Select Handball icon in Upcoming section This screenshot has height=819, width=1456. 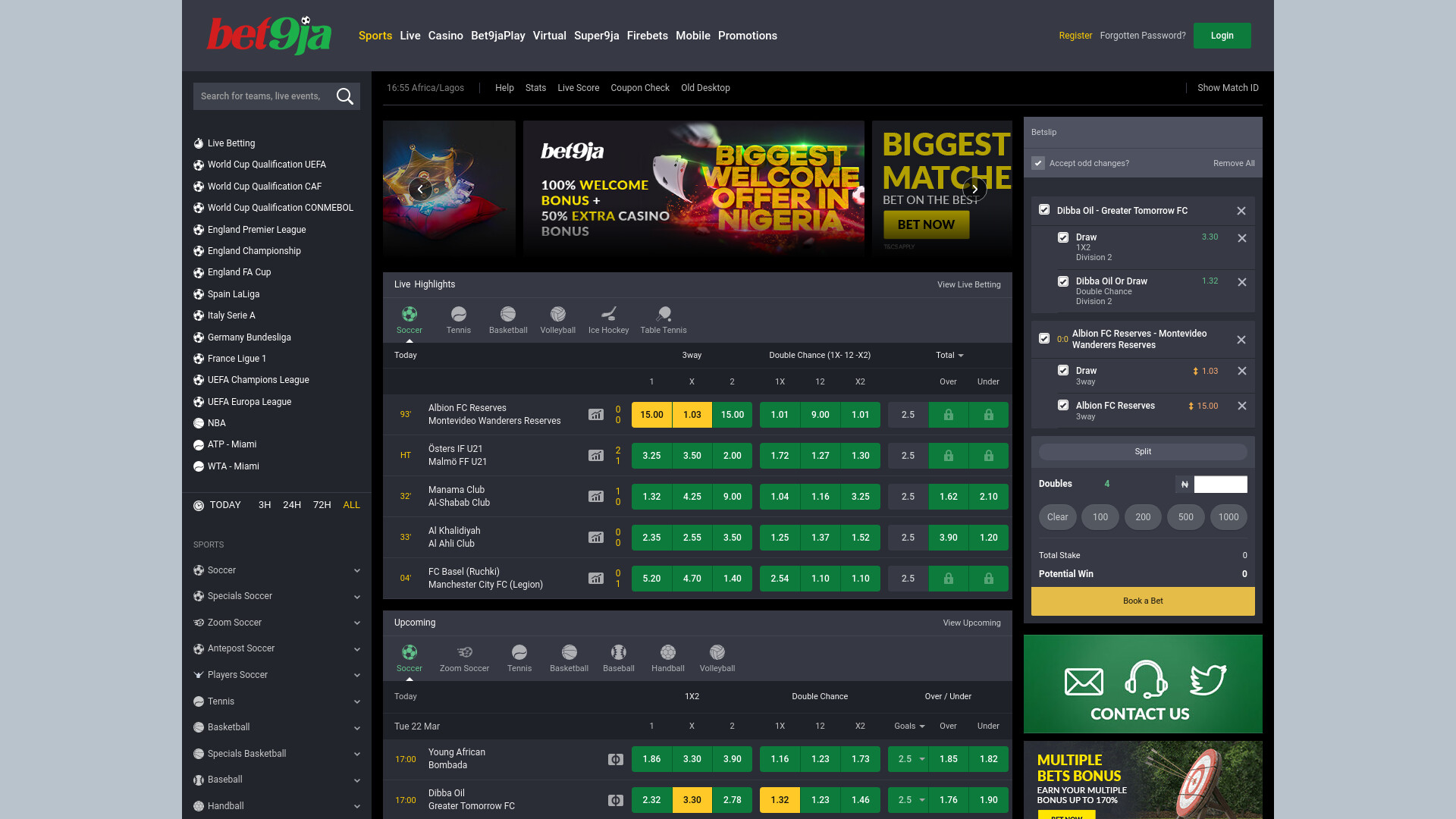coord(668,652)
